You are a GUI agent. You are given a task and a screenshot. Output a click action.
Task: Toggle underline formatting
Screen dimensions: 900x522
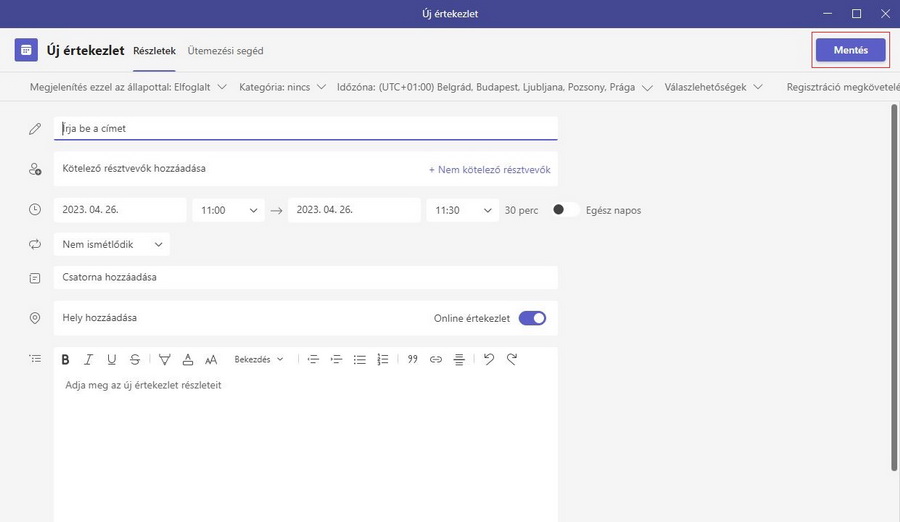(111, 359)
